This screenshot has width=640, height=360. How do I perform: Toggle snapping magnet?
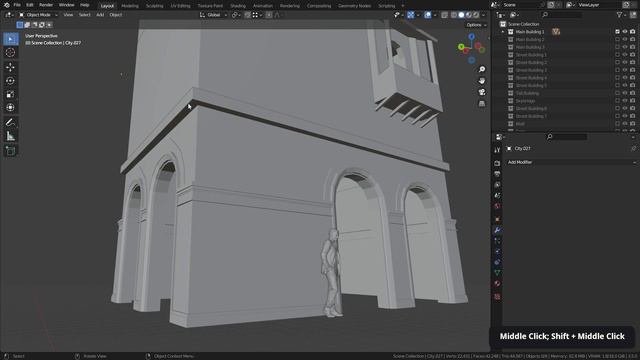click(248, 15)
